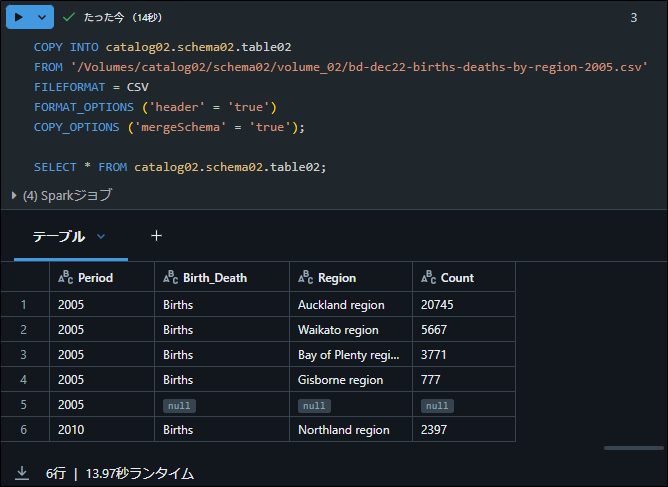Click the csv file path string in the code
This screenshot has height=487, width=668.
point(359,67)
